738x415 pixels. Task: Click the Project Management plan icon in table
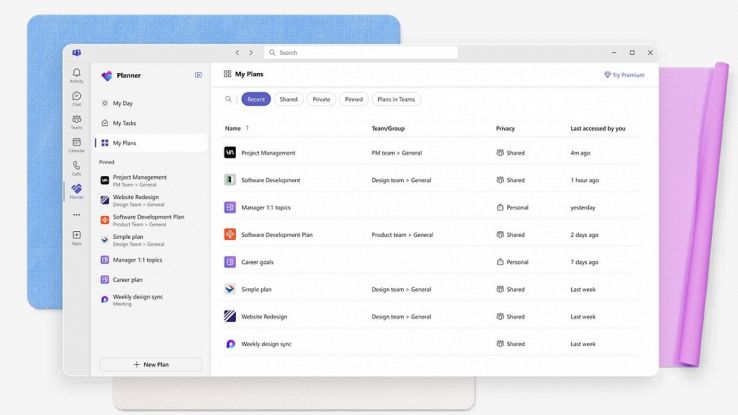click(230, 152)
